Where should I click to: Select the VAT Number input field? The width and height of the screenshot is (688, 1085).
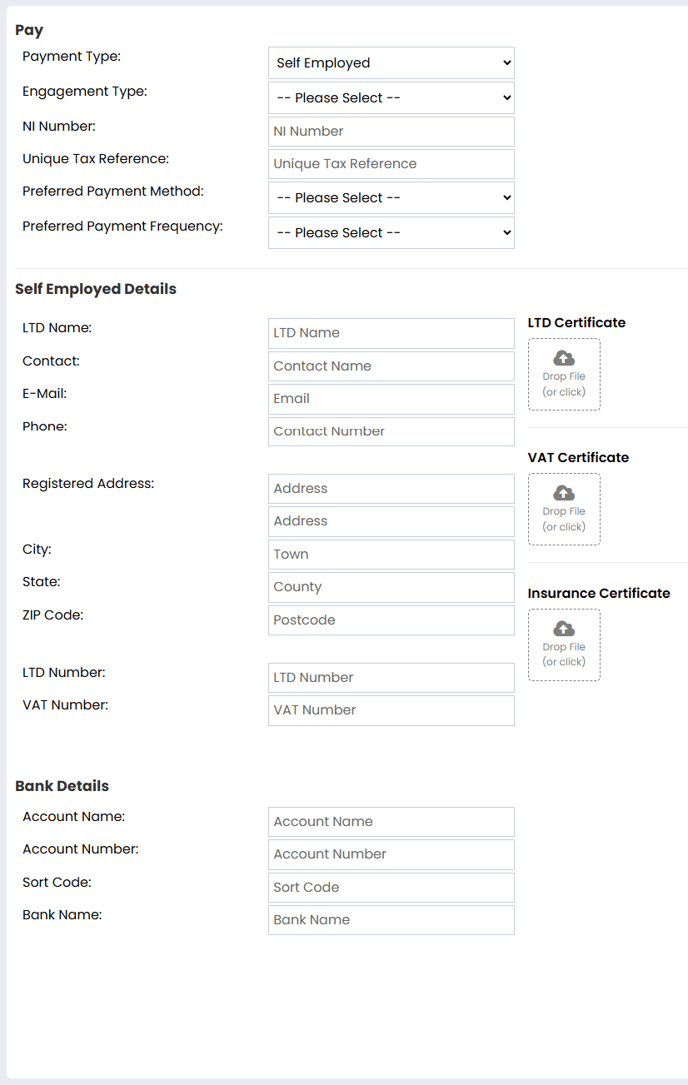pos(391,710)
